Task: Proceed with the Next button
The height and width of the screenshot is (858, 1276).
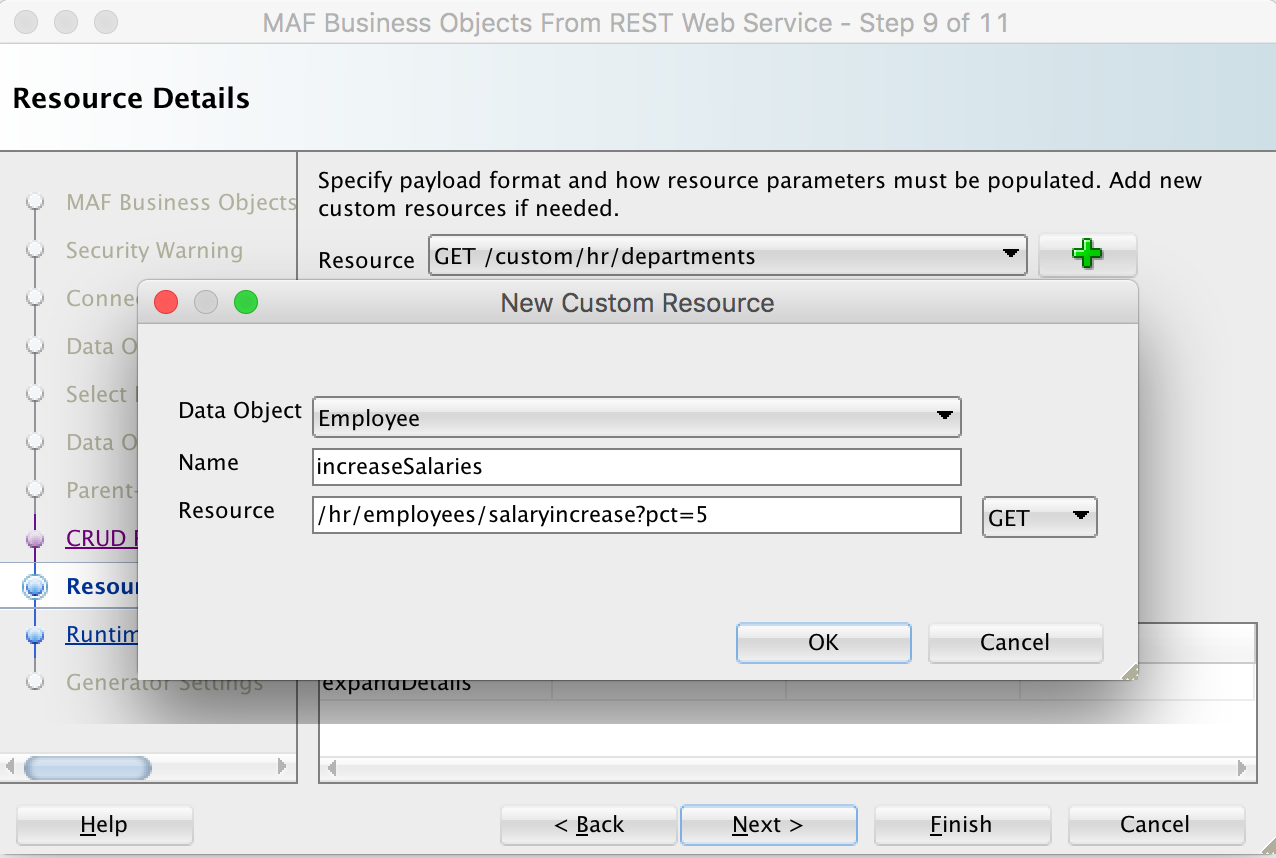Action: [768, 825]
